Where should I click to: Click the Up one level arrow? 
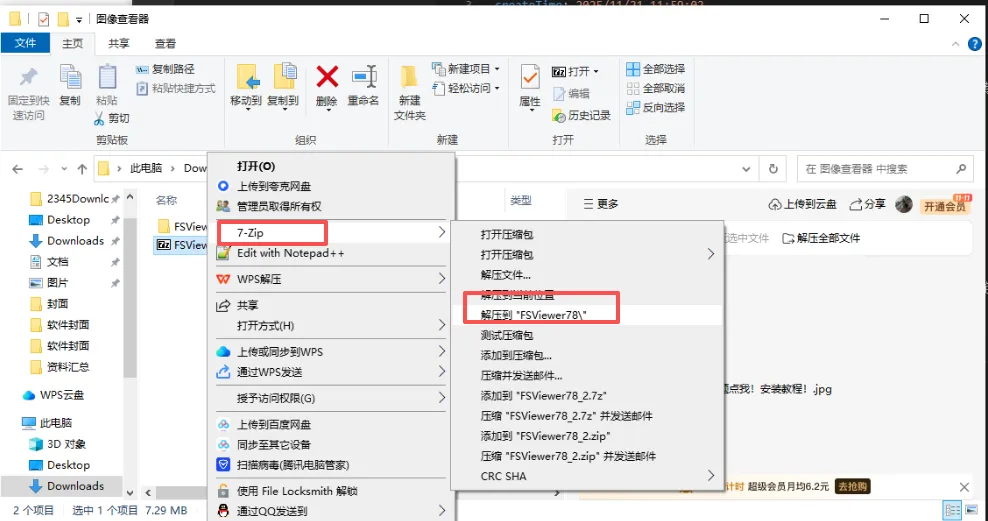point(82,169)
